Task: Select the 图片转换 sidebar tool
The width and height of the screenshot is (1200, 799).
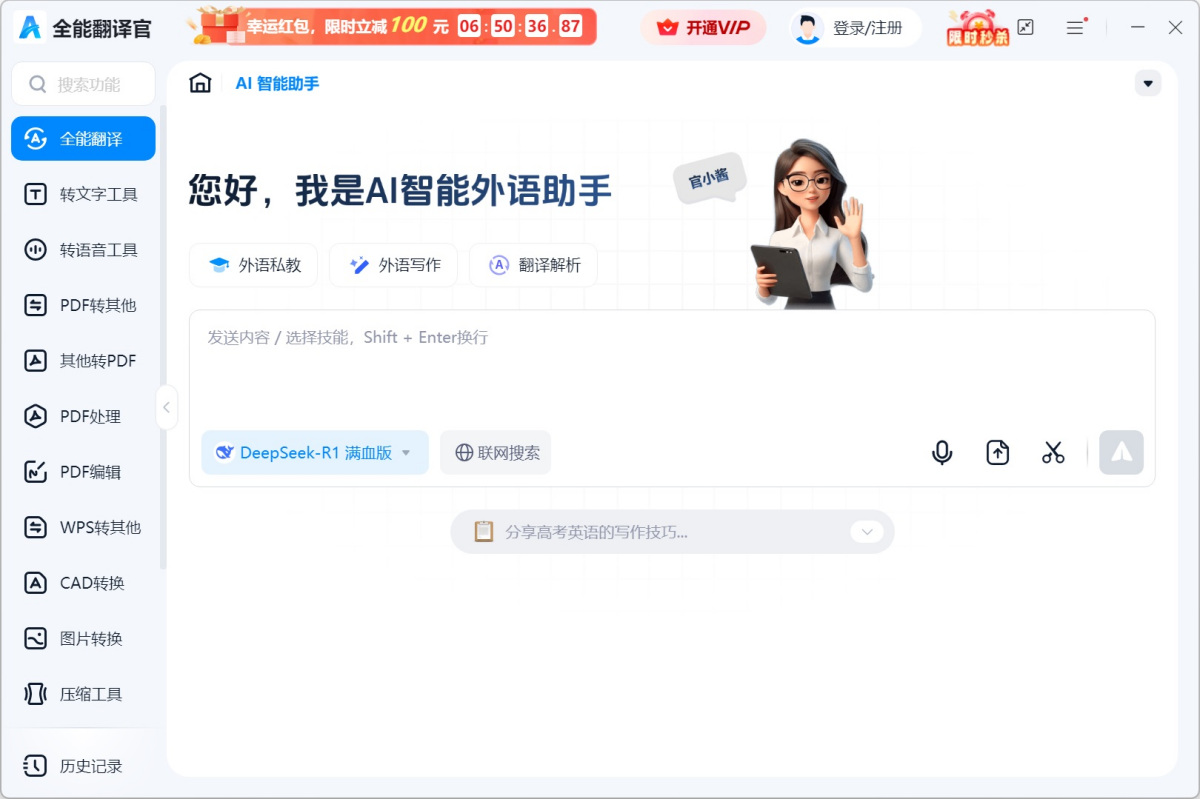Action: tap(83, 638)
